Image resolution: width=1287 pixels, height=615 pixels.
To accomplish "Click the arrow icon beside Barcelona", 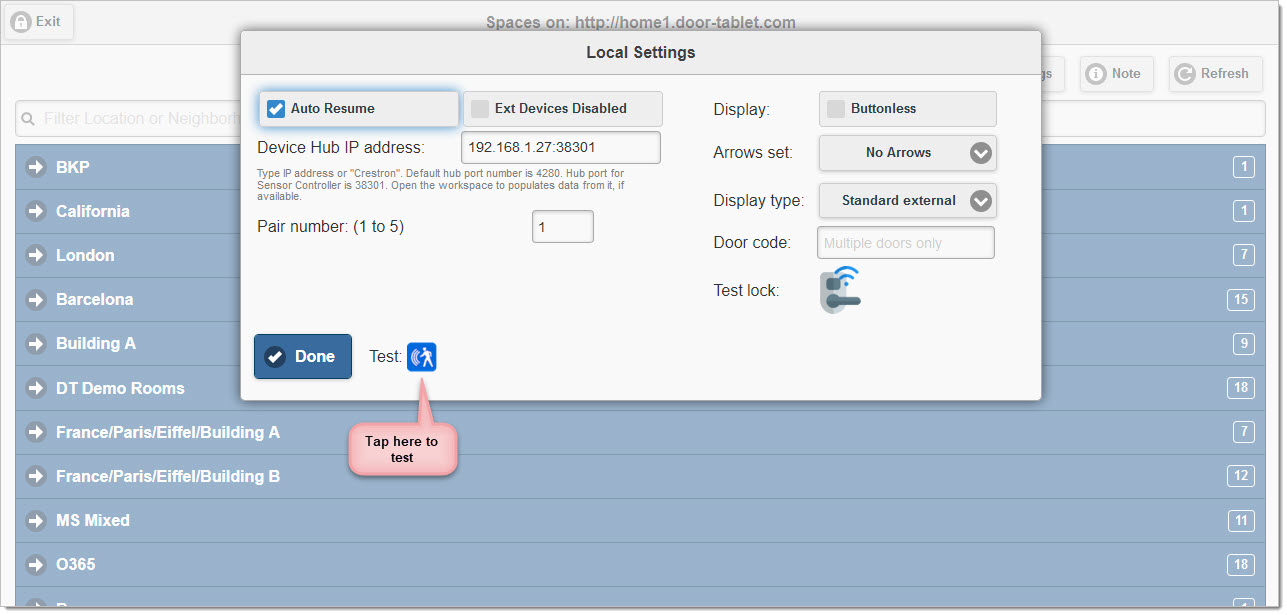I will click(x=36, y=299).
